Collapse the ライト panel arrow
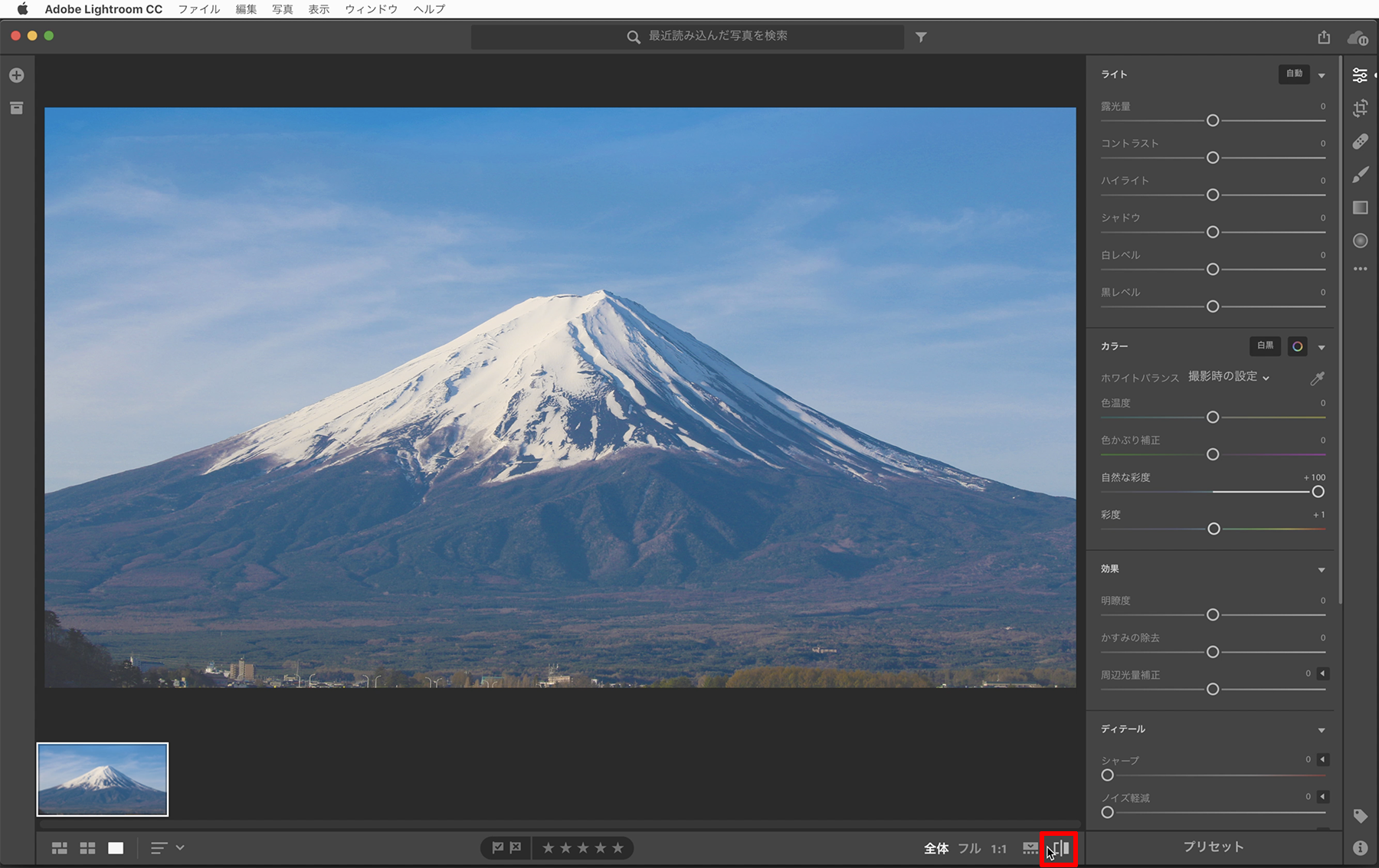The height and width of the screenshot is (868, 1379). tap(1322, 75)
